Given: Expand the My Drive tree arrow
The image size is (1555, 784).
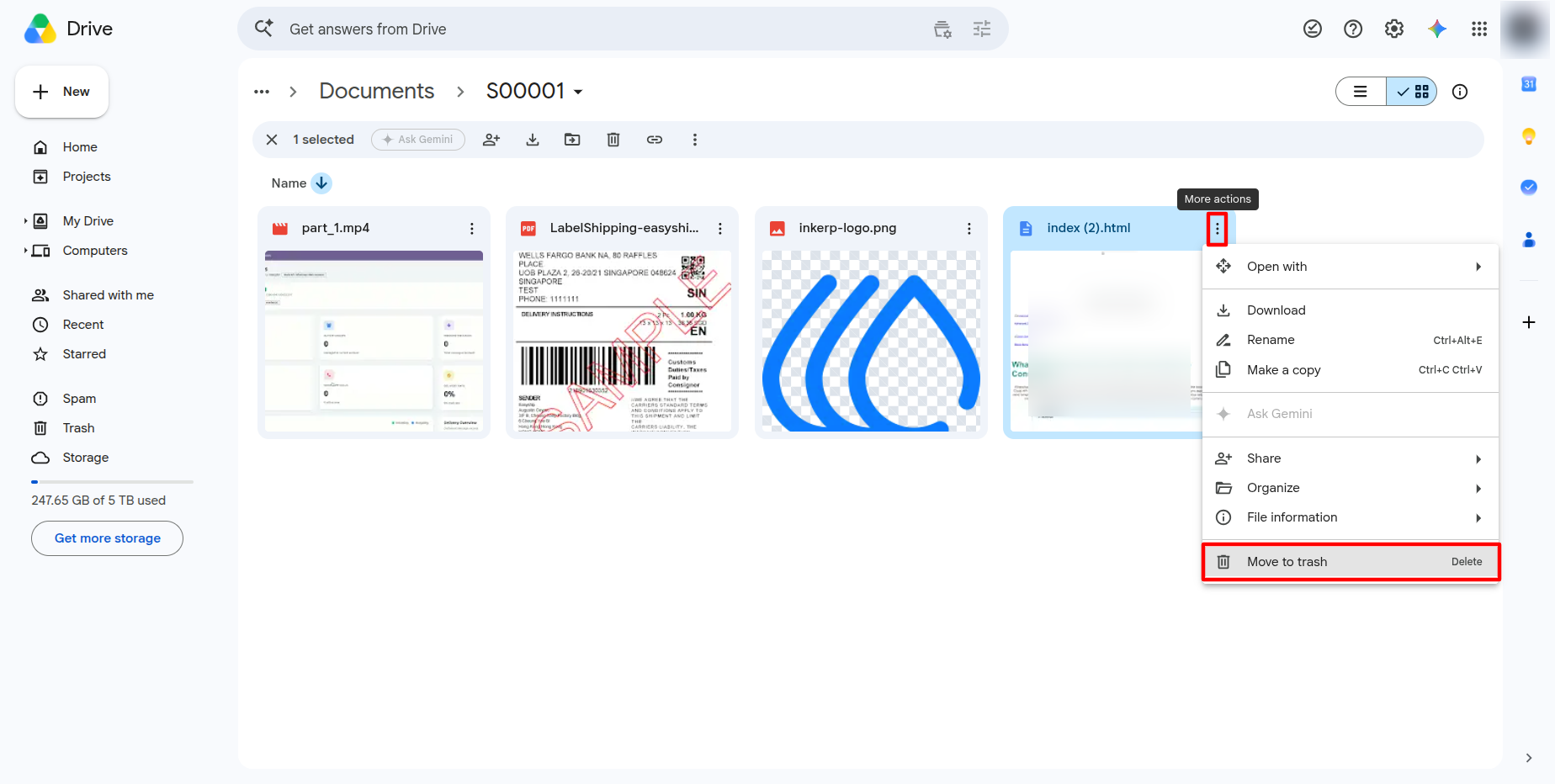Looking at the screenshot, I should [x=25, y=221].
